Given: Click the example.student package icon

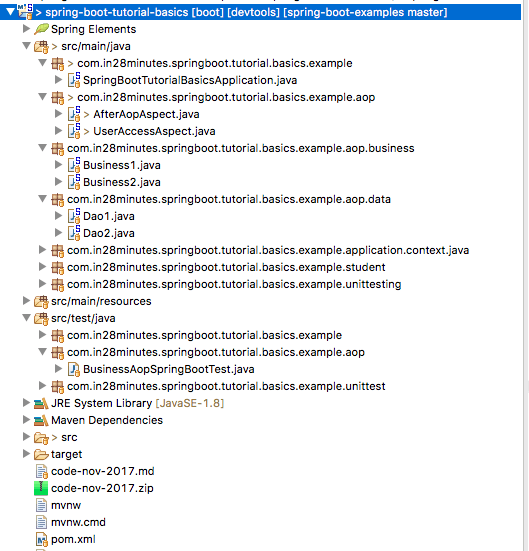Looking at the screenshot, I should point(57,267).
